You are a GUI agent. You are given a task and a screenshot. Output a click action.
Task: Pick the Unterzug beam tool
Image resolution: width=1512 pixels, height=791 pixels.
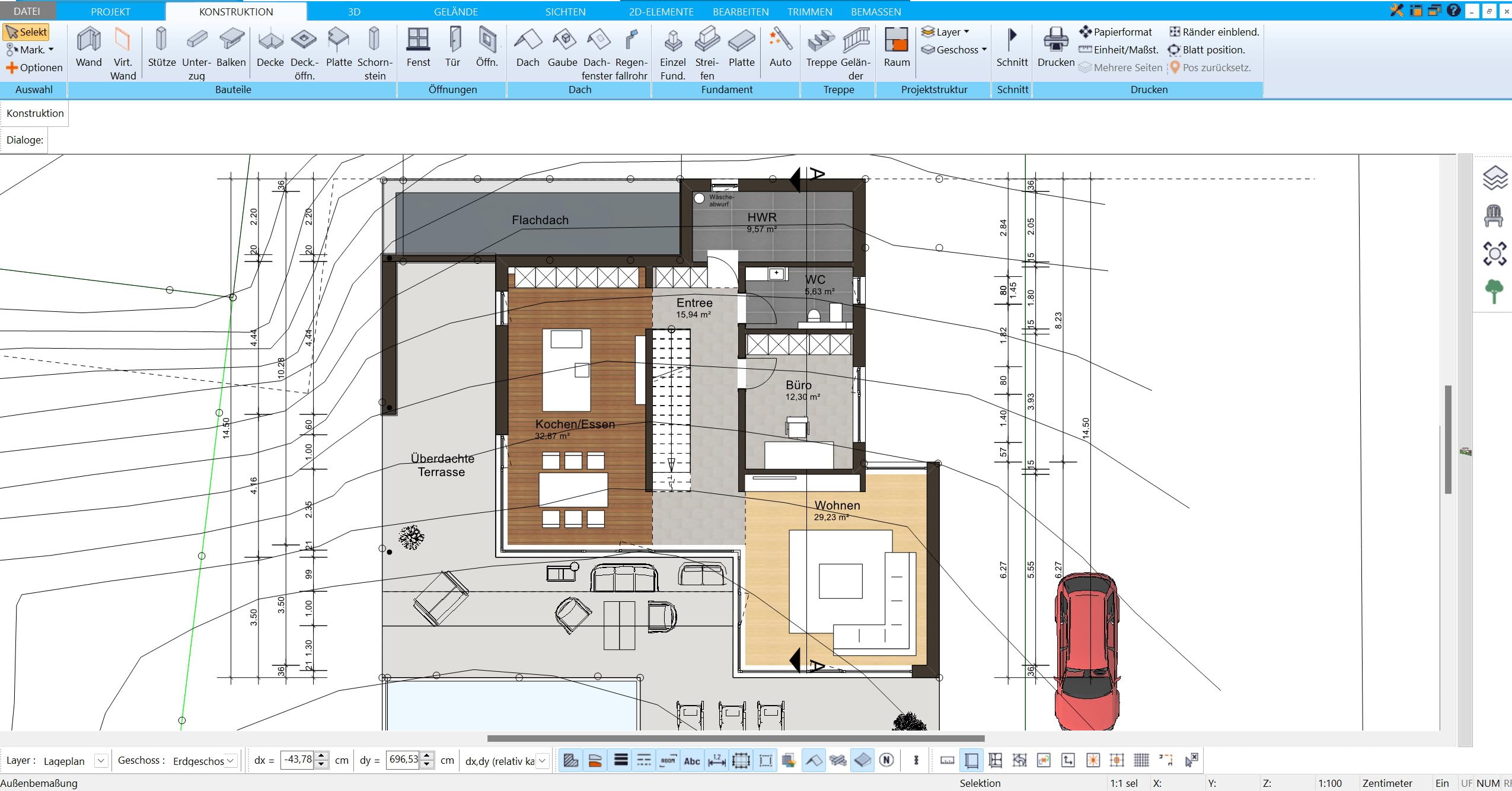pyautogui.click(x=196, y=53)
